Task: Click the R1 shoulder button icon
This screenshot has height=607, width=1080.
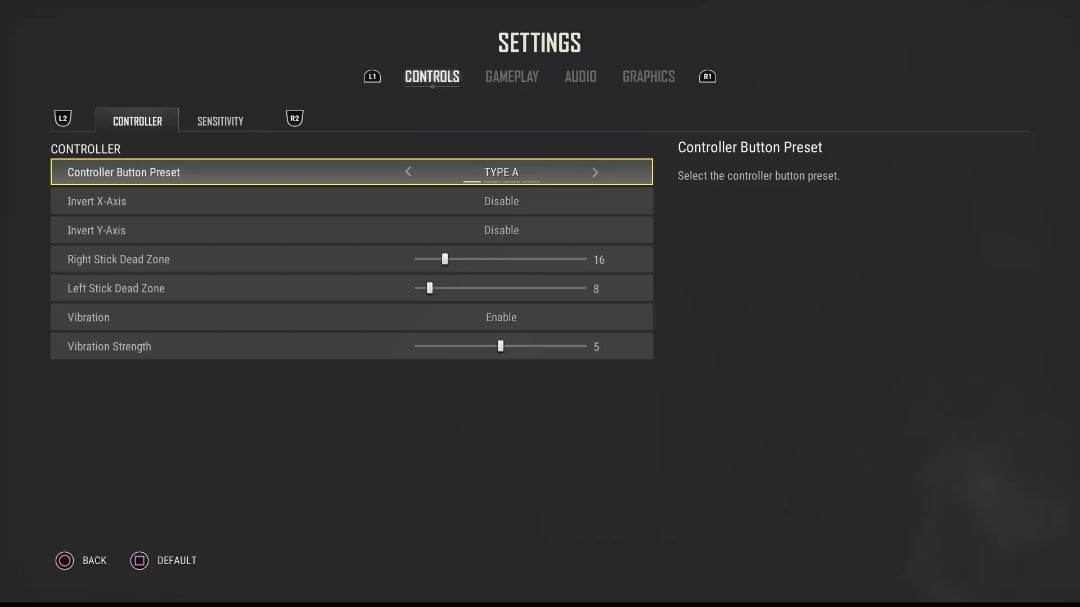Action: (707, 76)
